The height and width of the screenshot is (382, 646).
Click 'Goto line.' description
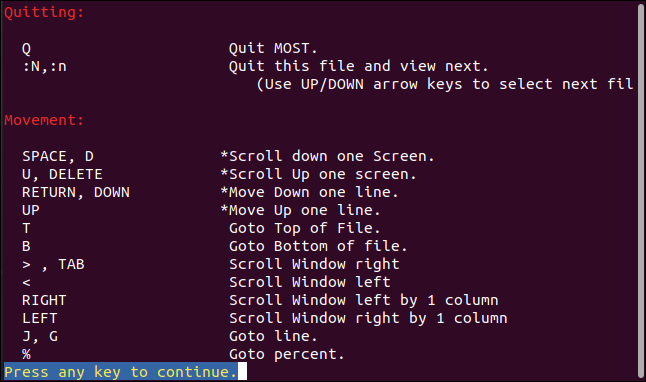[273, 337]
